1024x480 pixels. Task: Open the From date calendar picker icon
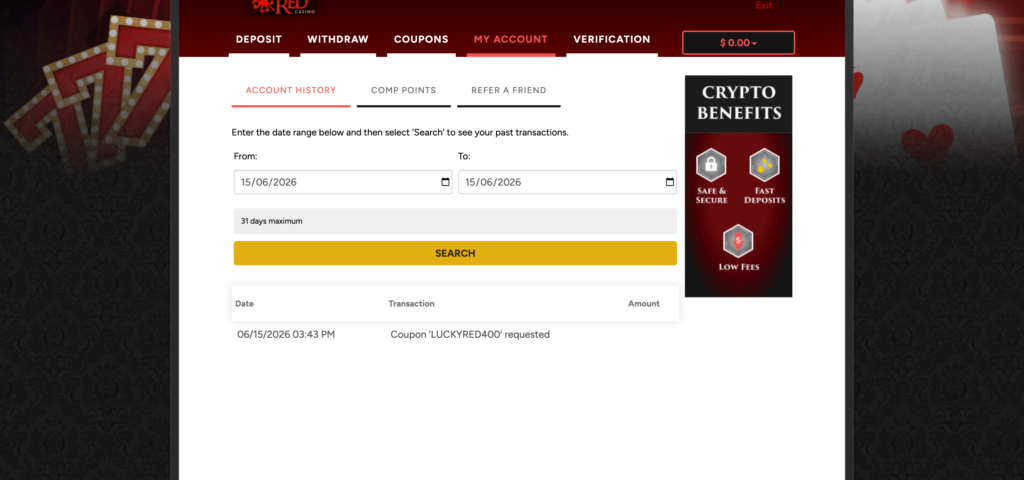pyautogui.click(x=445, y=182)
